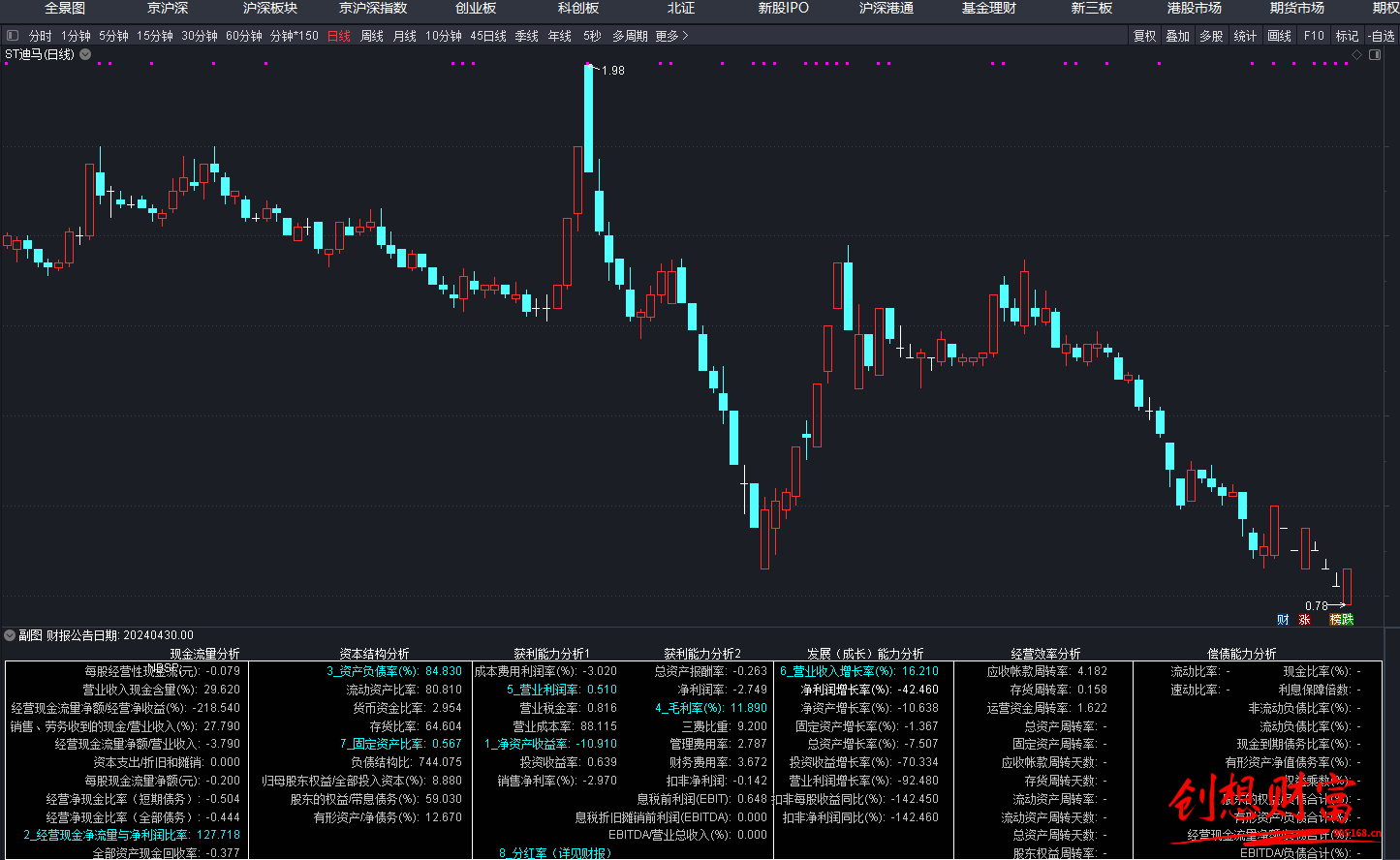Select the 1分钟 period
The image size is (1400, 860).
point(76,36)
